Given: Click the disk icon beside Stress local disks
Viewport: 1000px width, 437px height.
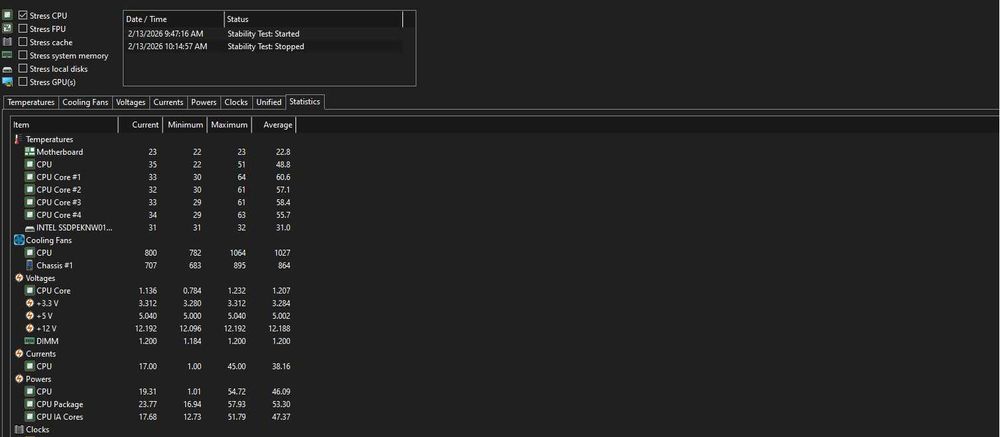Looking at the screenshot, I should pos(8,69).
